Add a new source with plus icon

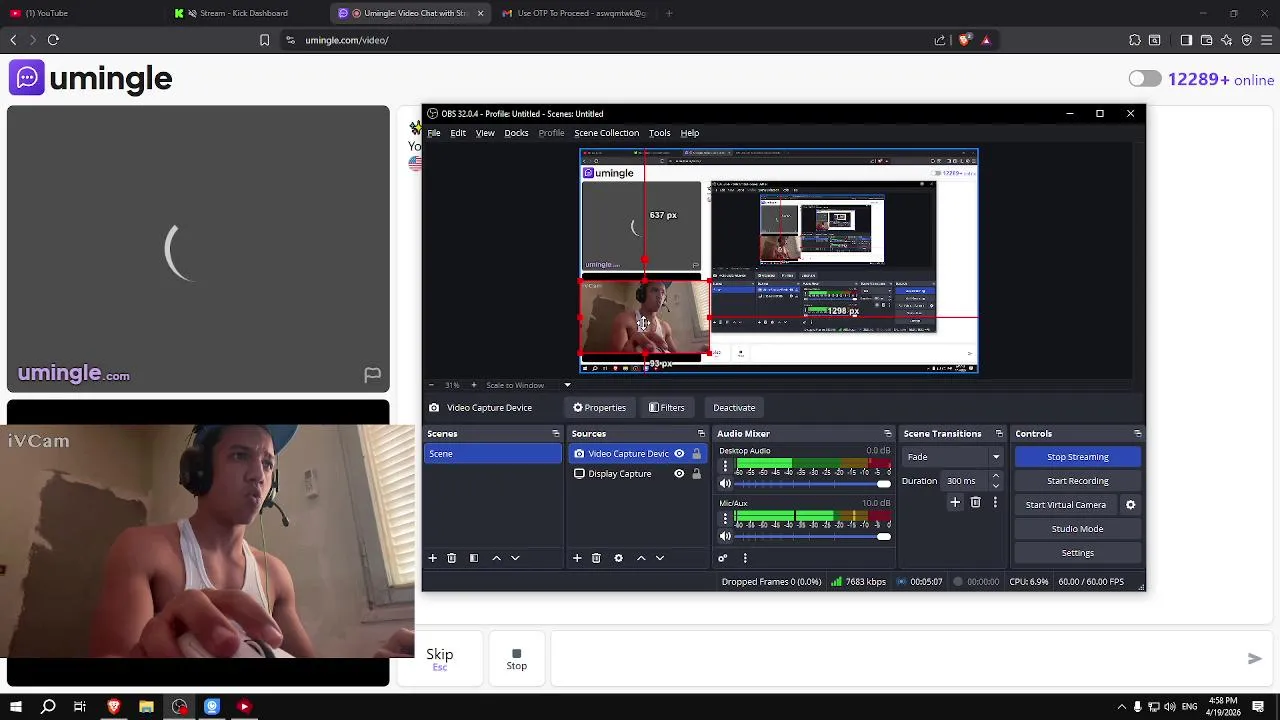[576, 558]
